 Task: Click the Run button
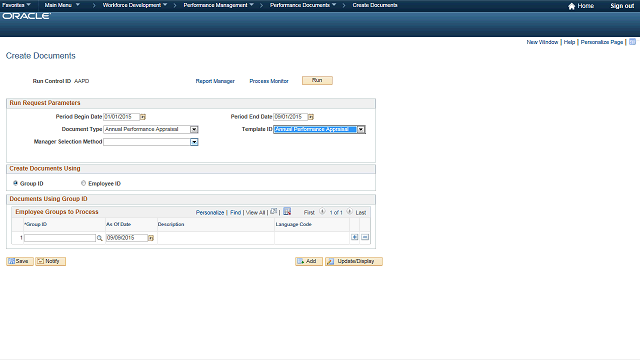[317, 80]
